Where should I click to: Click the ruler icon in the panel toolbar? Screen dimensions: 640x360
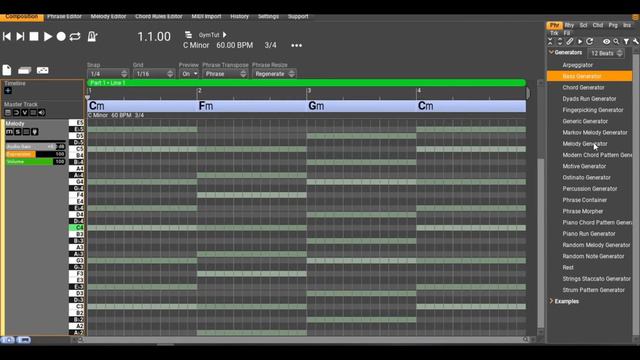point(570,41)
